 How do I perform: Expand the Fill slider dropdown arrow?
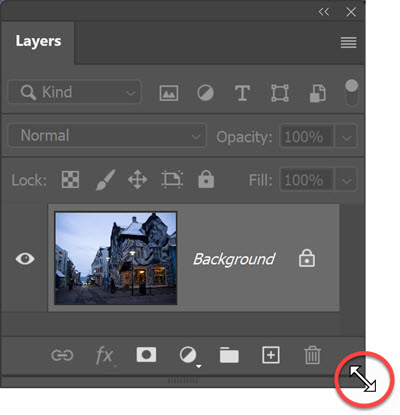tap(346, 180)
